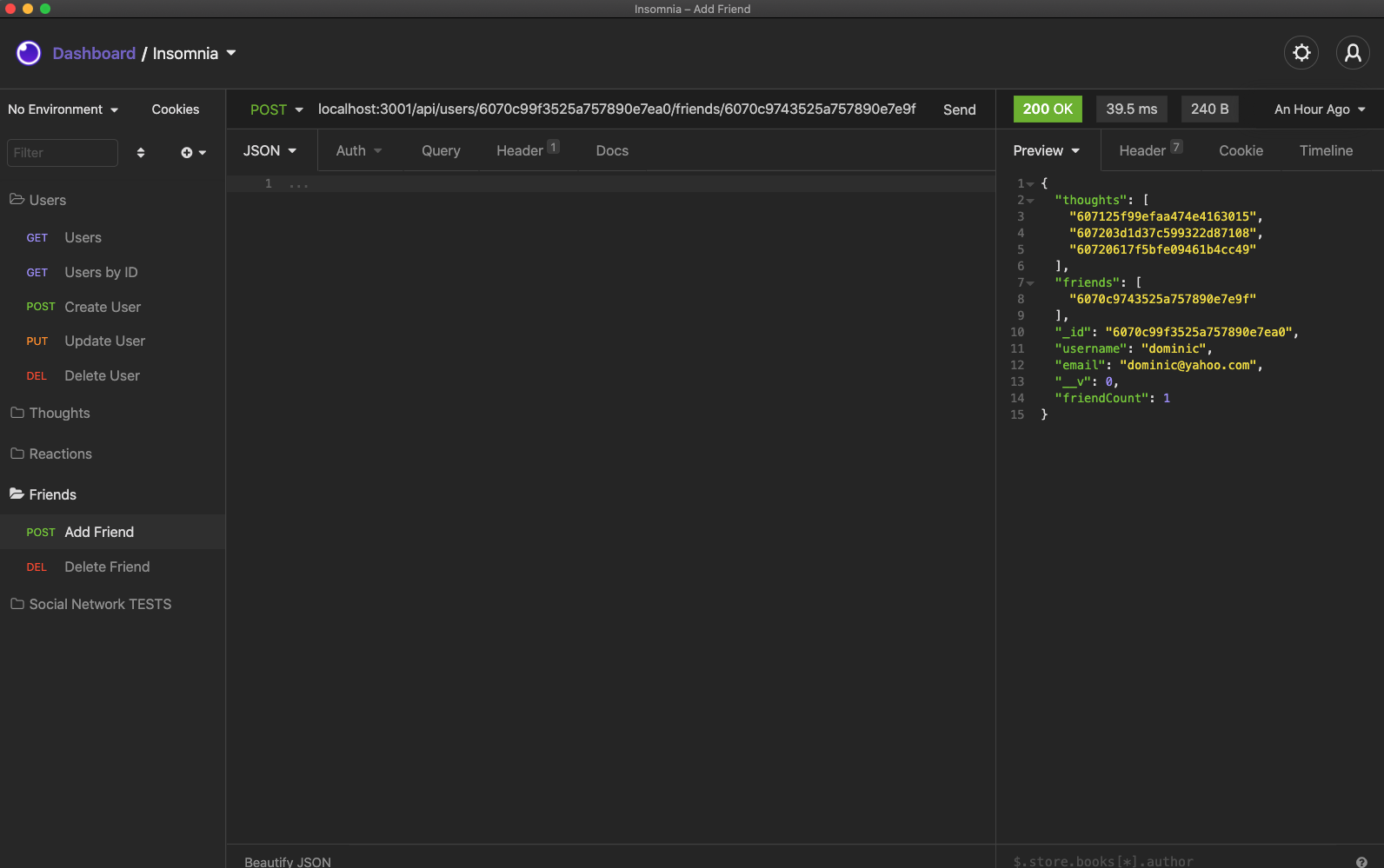Click the "607125f99efaa474e4163015" thought id
Viewport: 1384px width, 868px height.
1162,217
